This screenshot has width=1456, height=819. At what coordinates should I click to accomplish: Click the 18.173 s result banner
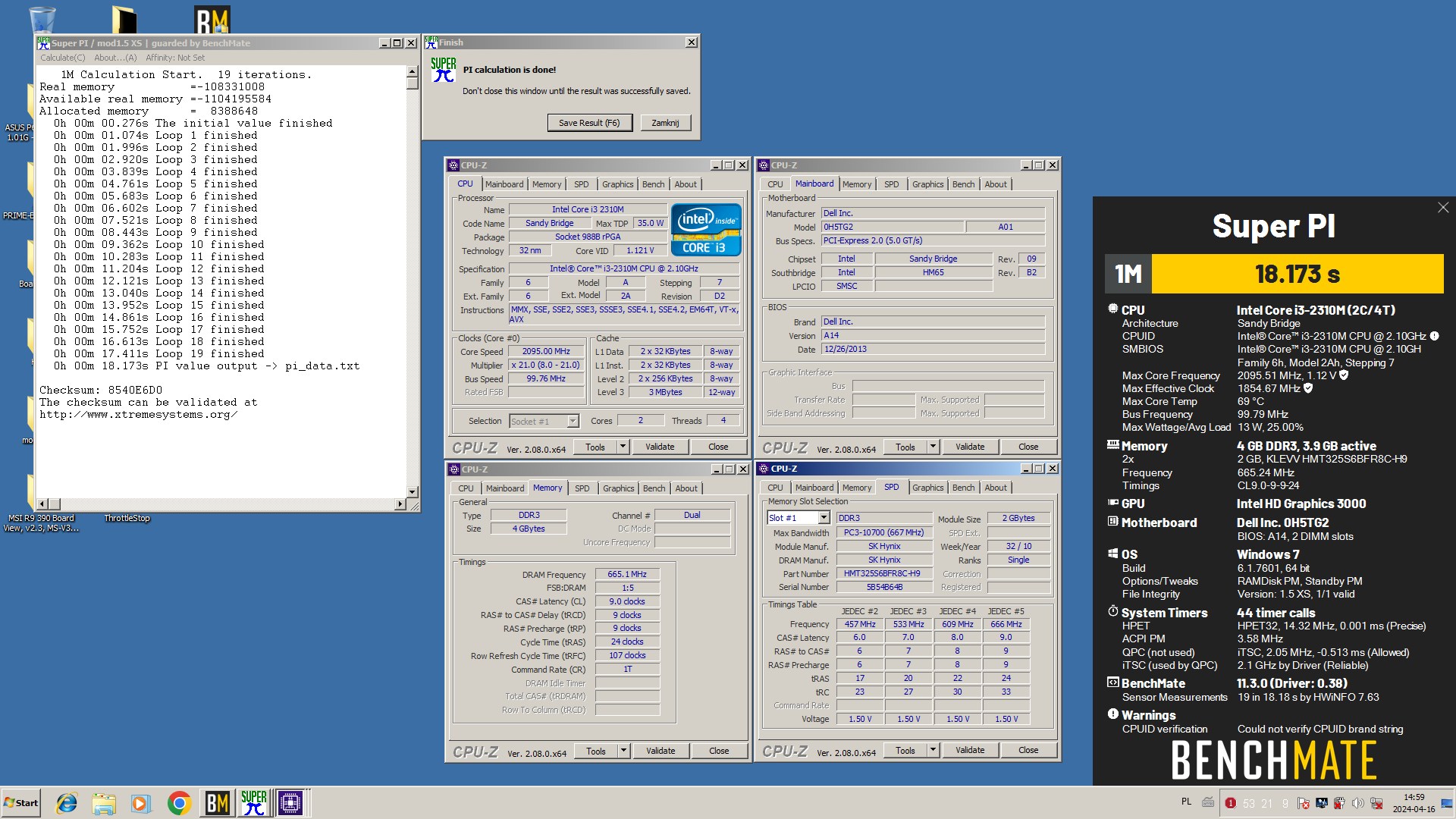[1297, 274]
